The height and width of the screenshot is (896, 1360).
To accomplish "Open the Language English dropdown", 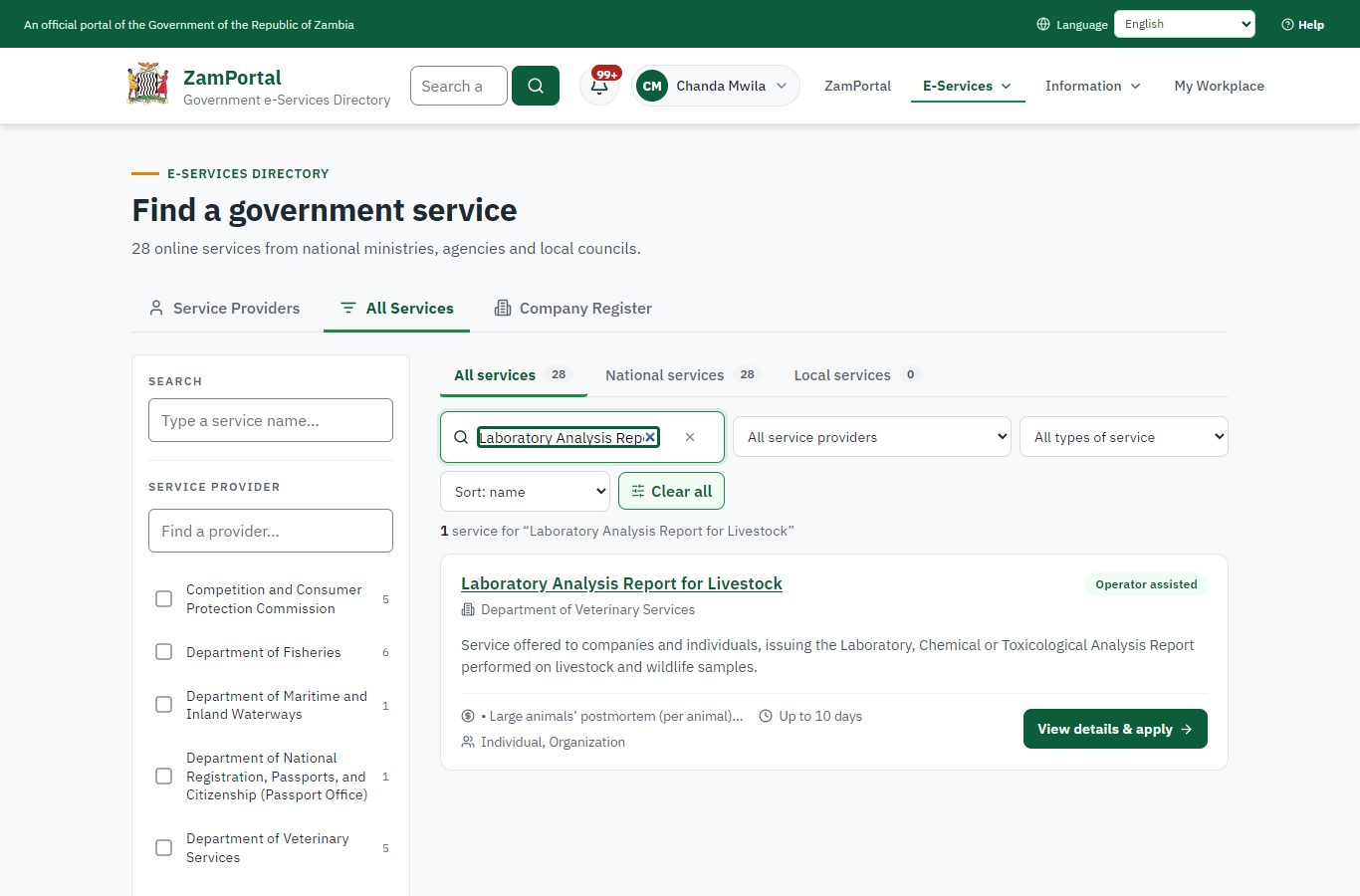I will tap(1185, 24).
